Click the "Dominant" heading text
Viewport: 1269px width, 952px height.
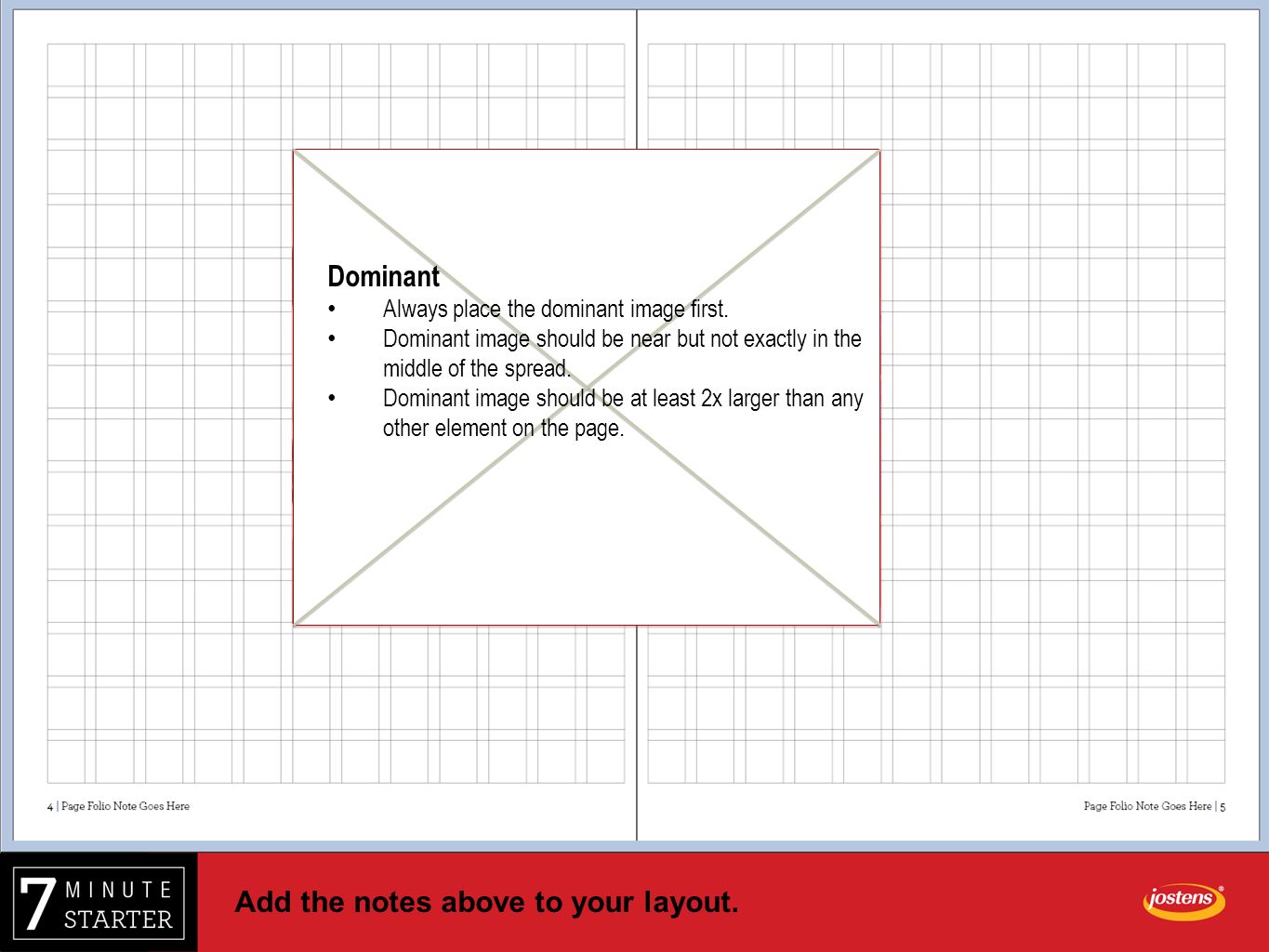tap(383, 276)
